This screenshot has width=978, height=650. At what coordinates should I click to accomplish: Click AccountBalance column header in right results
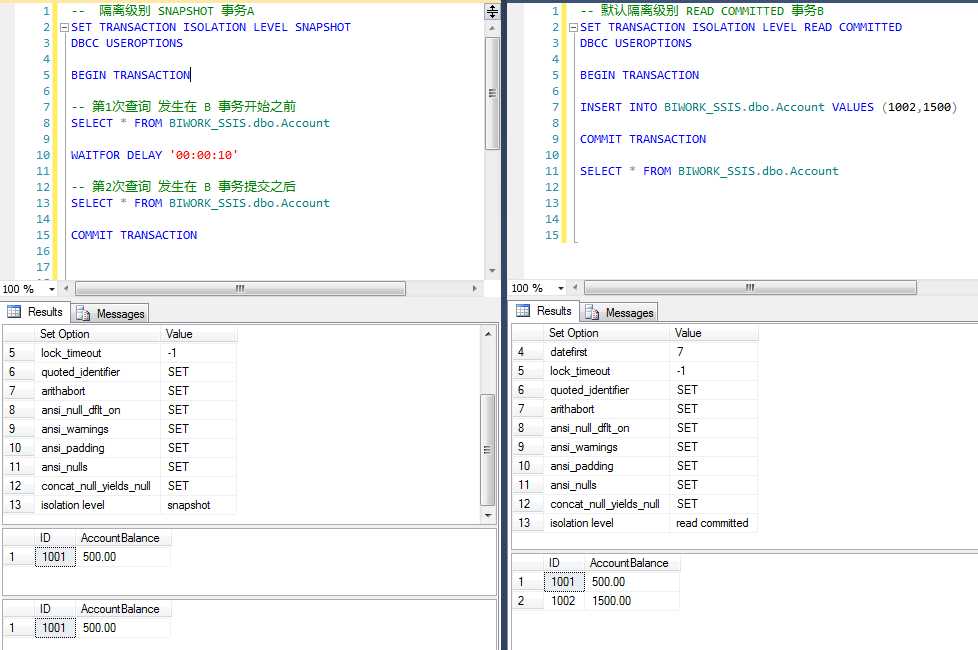click(628, 563)
